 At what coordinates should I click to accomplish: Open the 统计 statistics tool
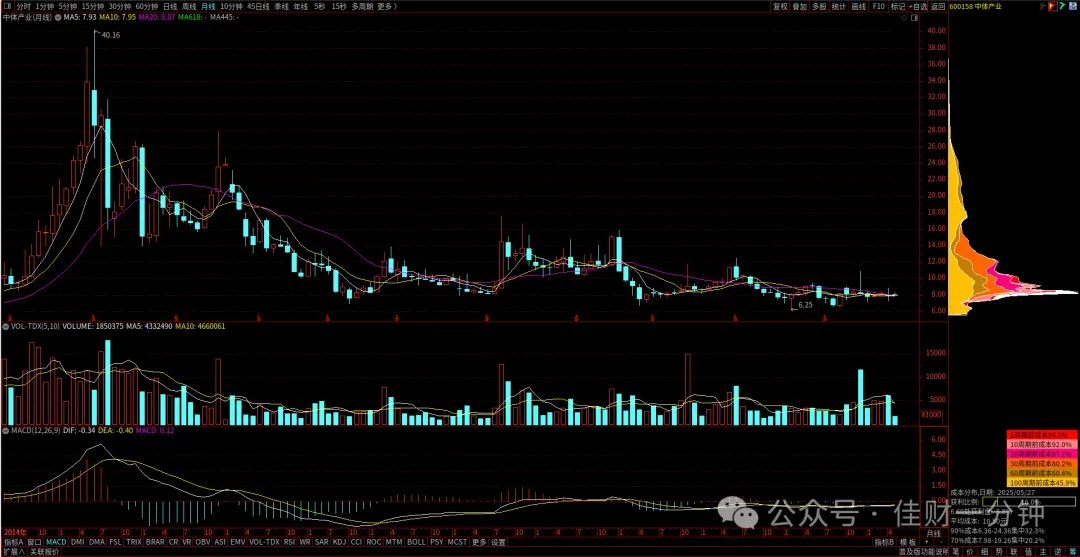point(839,6)
